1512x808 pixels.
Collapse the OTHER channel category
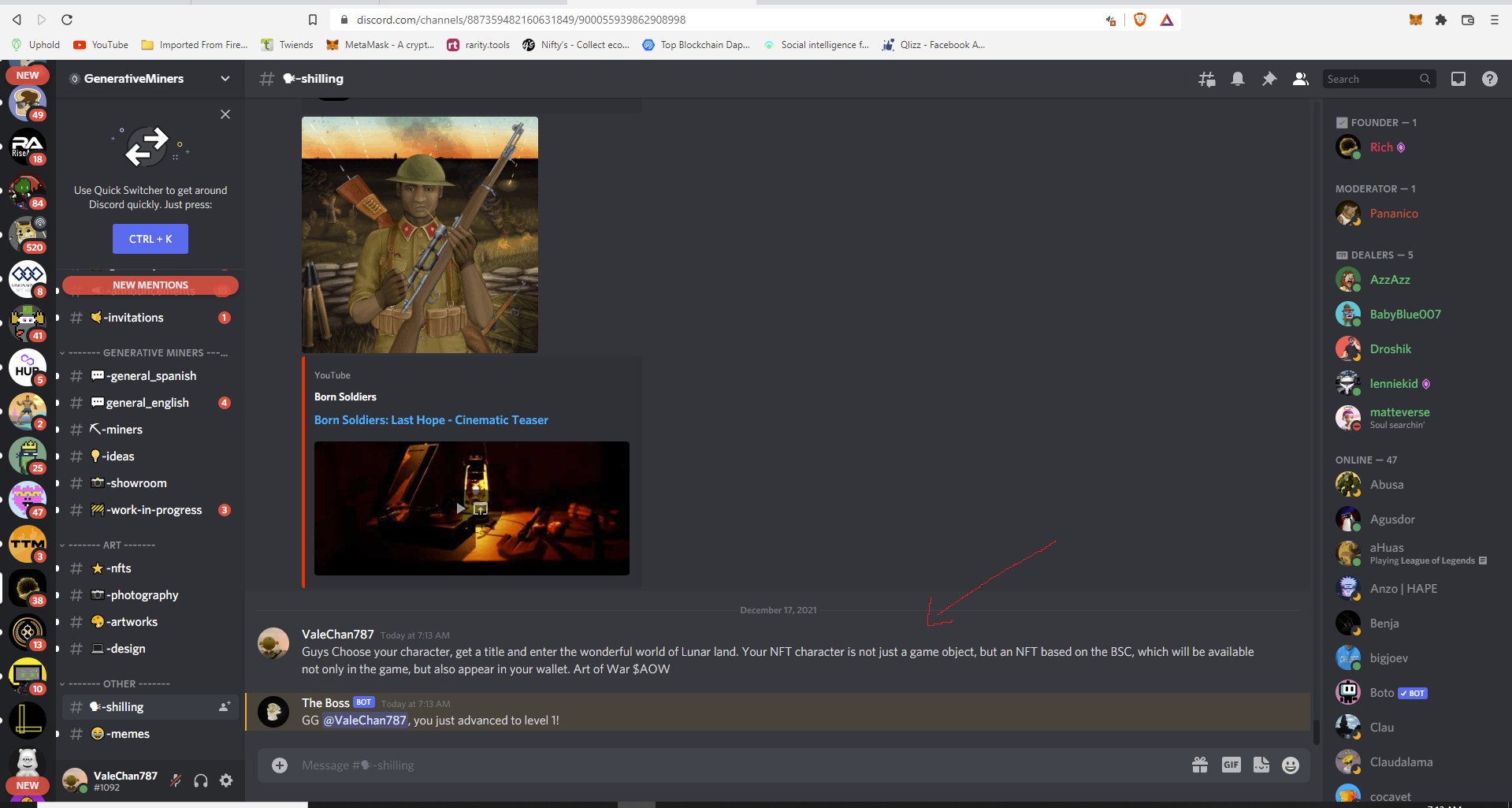tap(115, 683)
